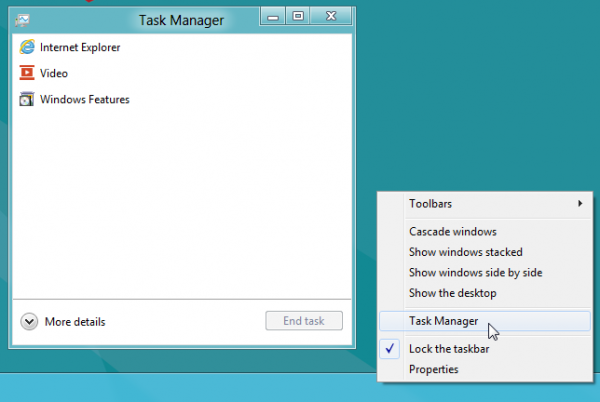Click the red Video app icon
The image size is (600, 402).
[x=27, y=73]
